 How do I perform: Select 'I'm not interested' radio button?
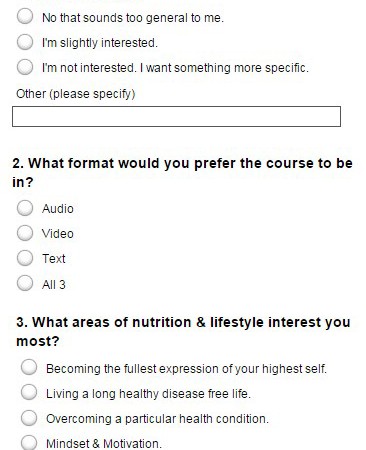coord(25,67)
